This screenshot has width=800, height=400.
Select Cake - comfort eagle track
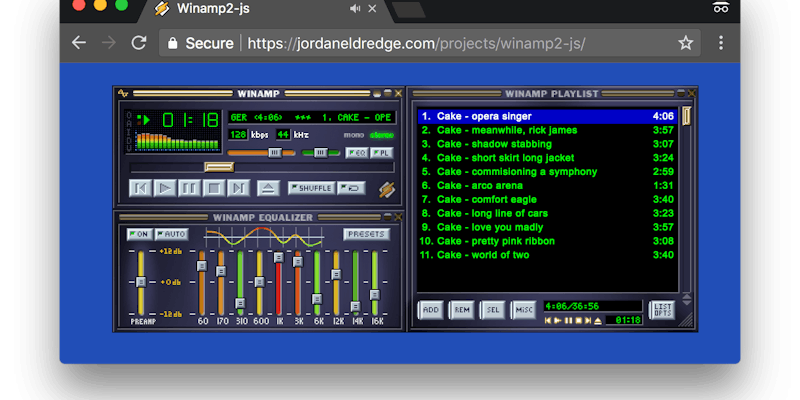(x=548, y=199)
